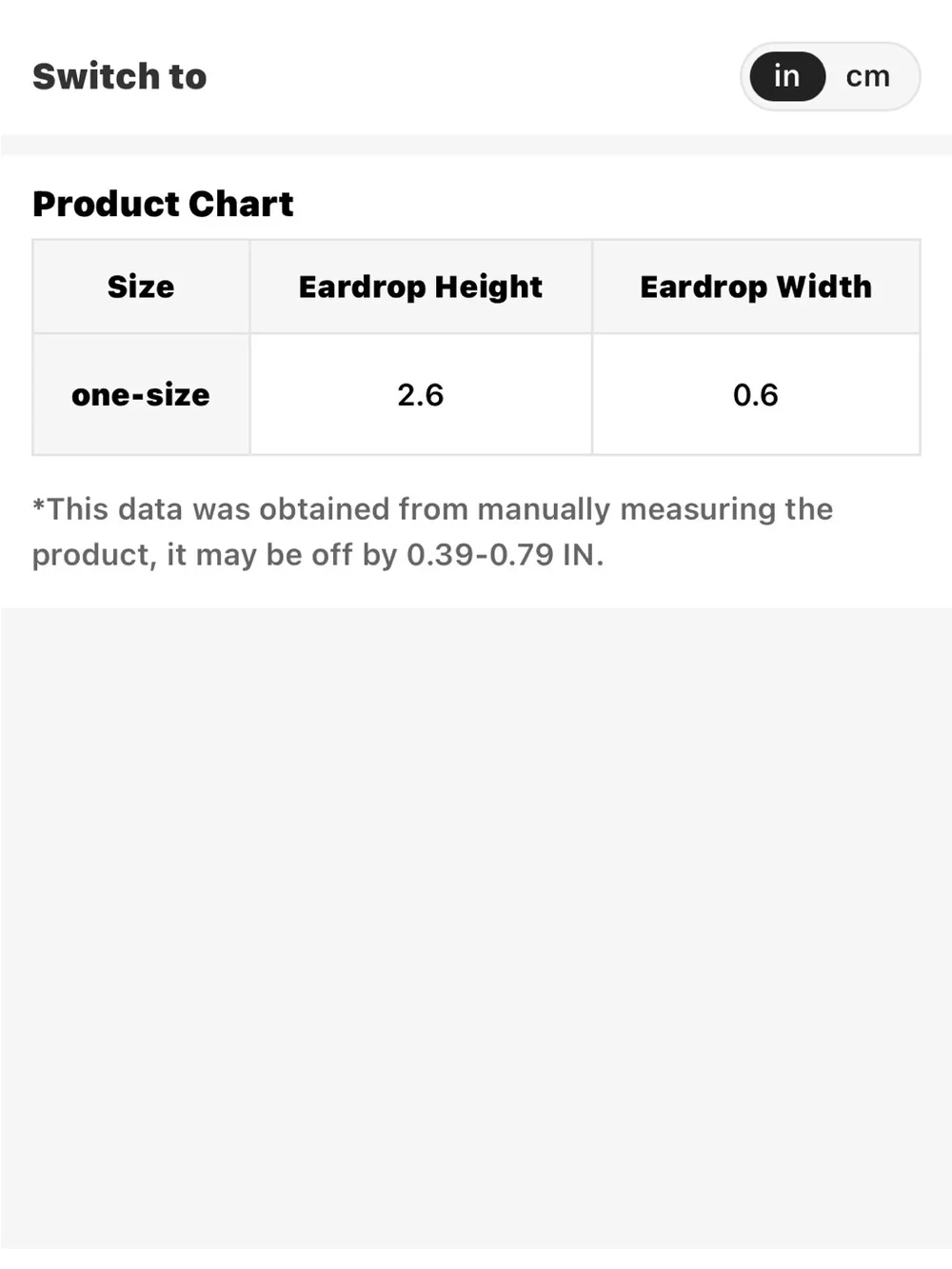Select the Eardrop Height column header
The width and height of the screenshot is (952, 1269).
pos(421,287)
